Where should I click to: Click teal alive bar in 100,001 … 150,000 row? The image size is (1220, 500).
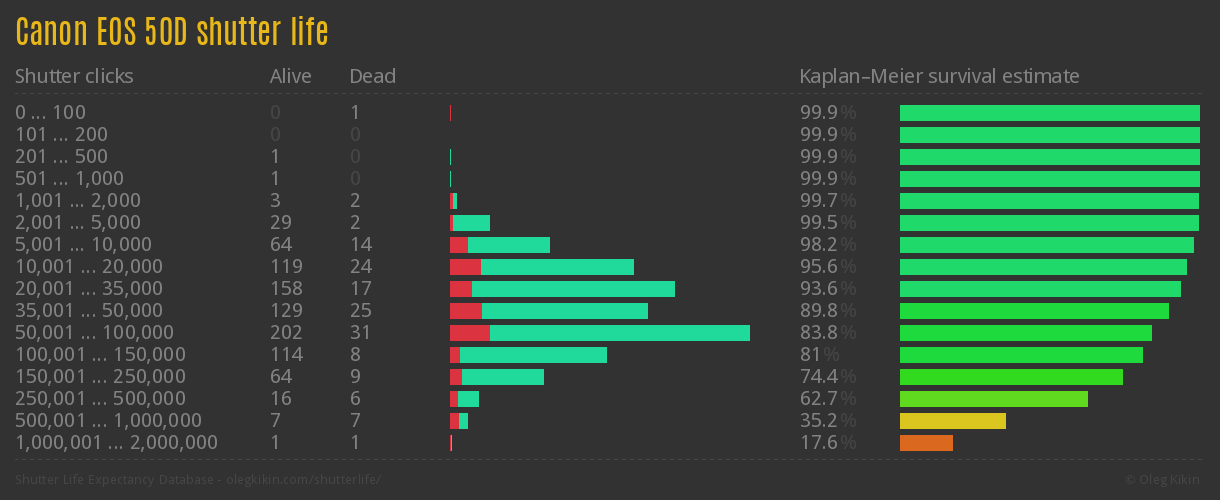tap(533, 355)
